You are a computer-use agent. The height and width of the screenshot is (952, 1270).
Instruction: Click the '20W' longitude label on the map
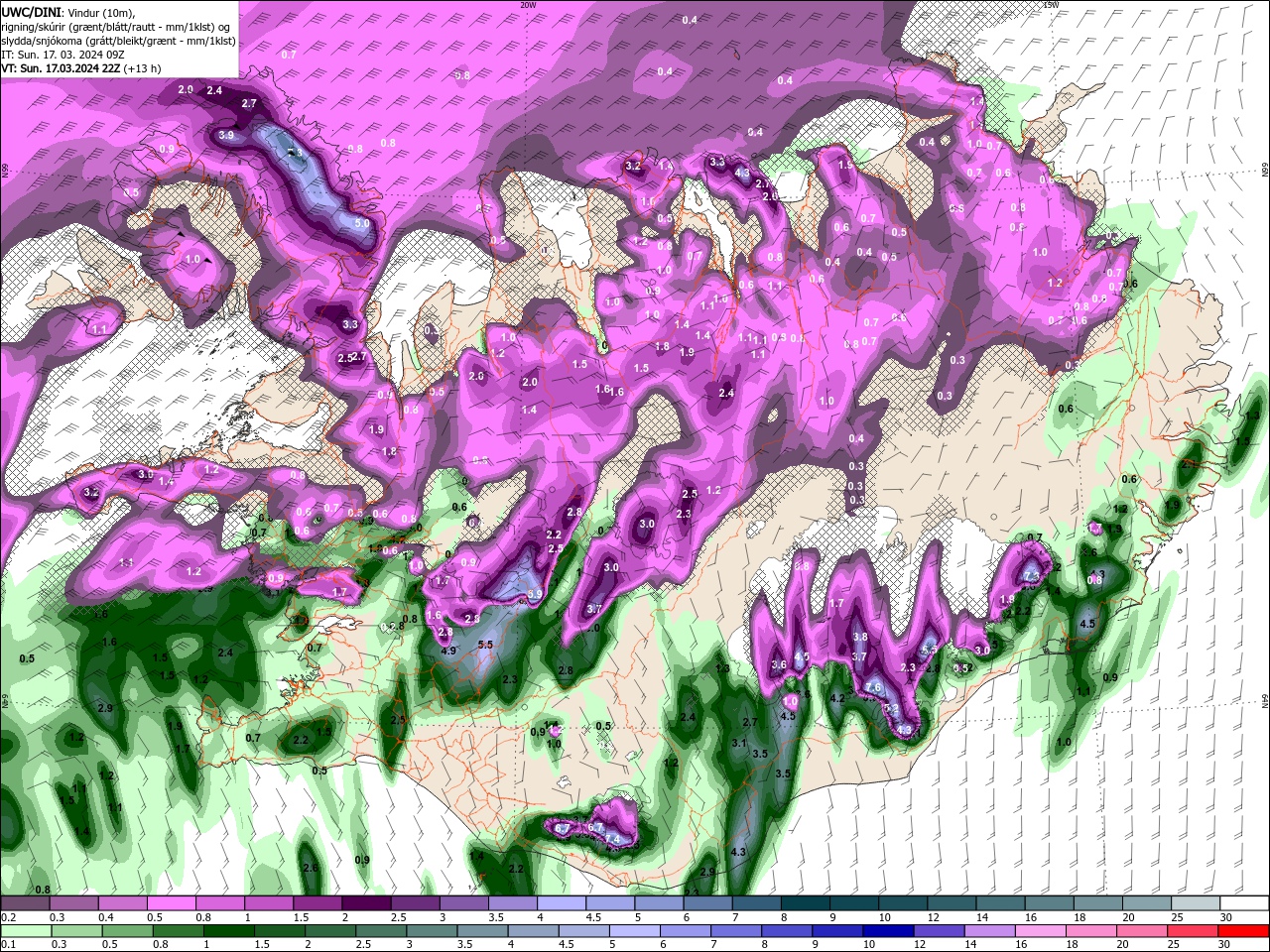click(528, 4)
